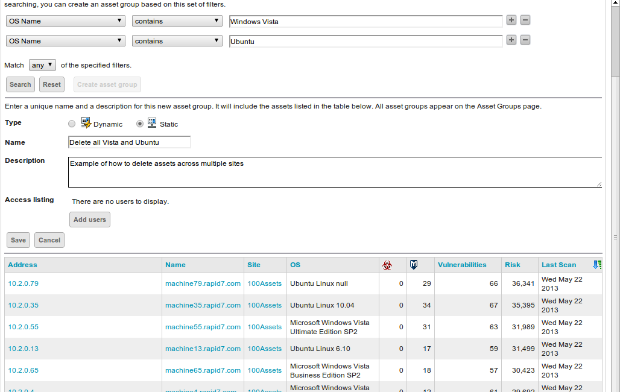Open the machine79.rapid7.com asset link
The height and width of the screenshot is (392, 620).
[x=203, y=284]
